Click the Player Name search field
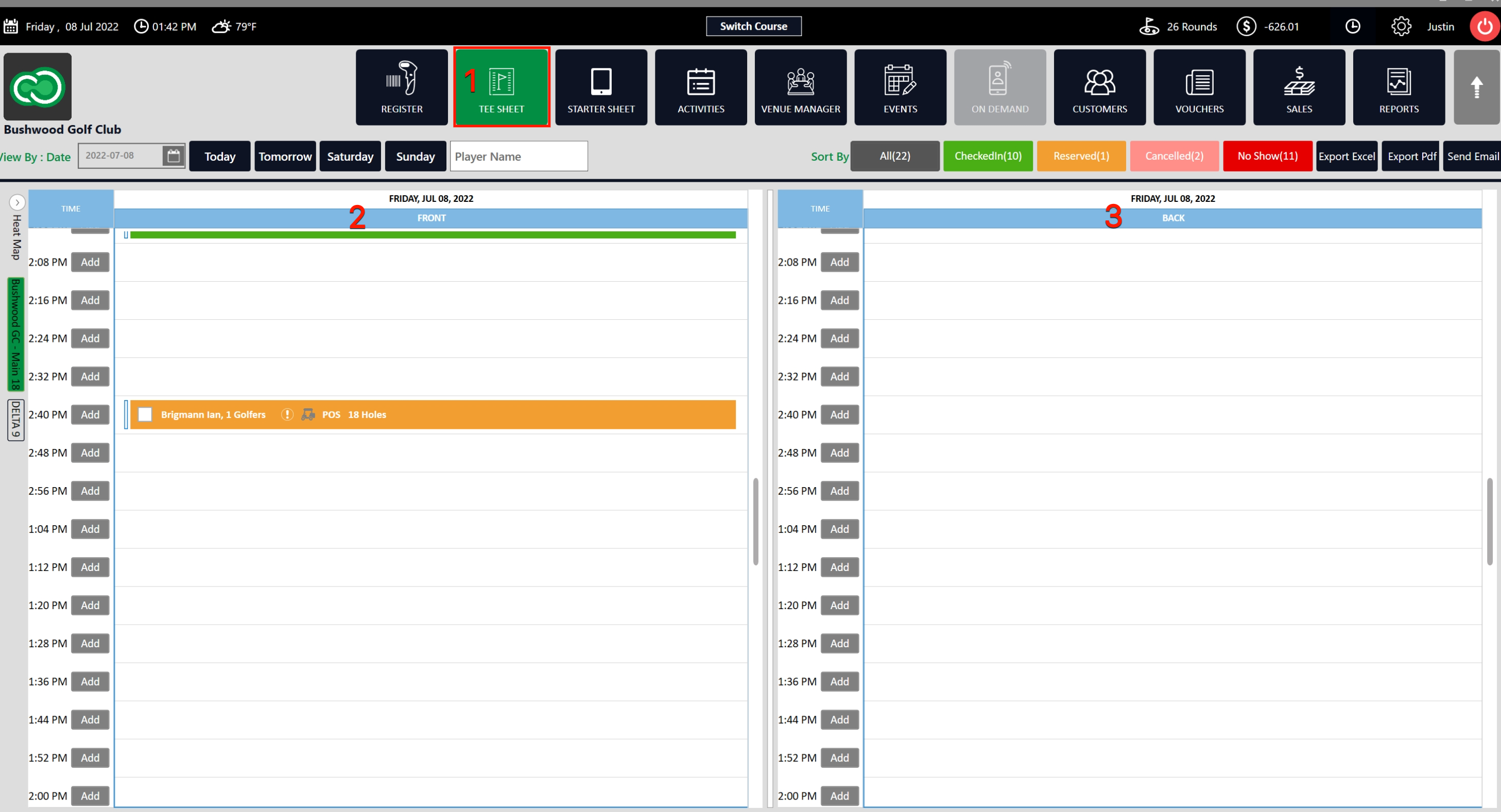1501x812 pixels. [x=518, y=156]
